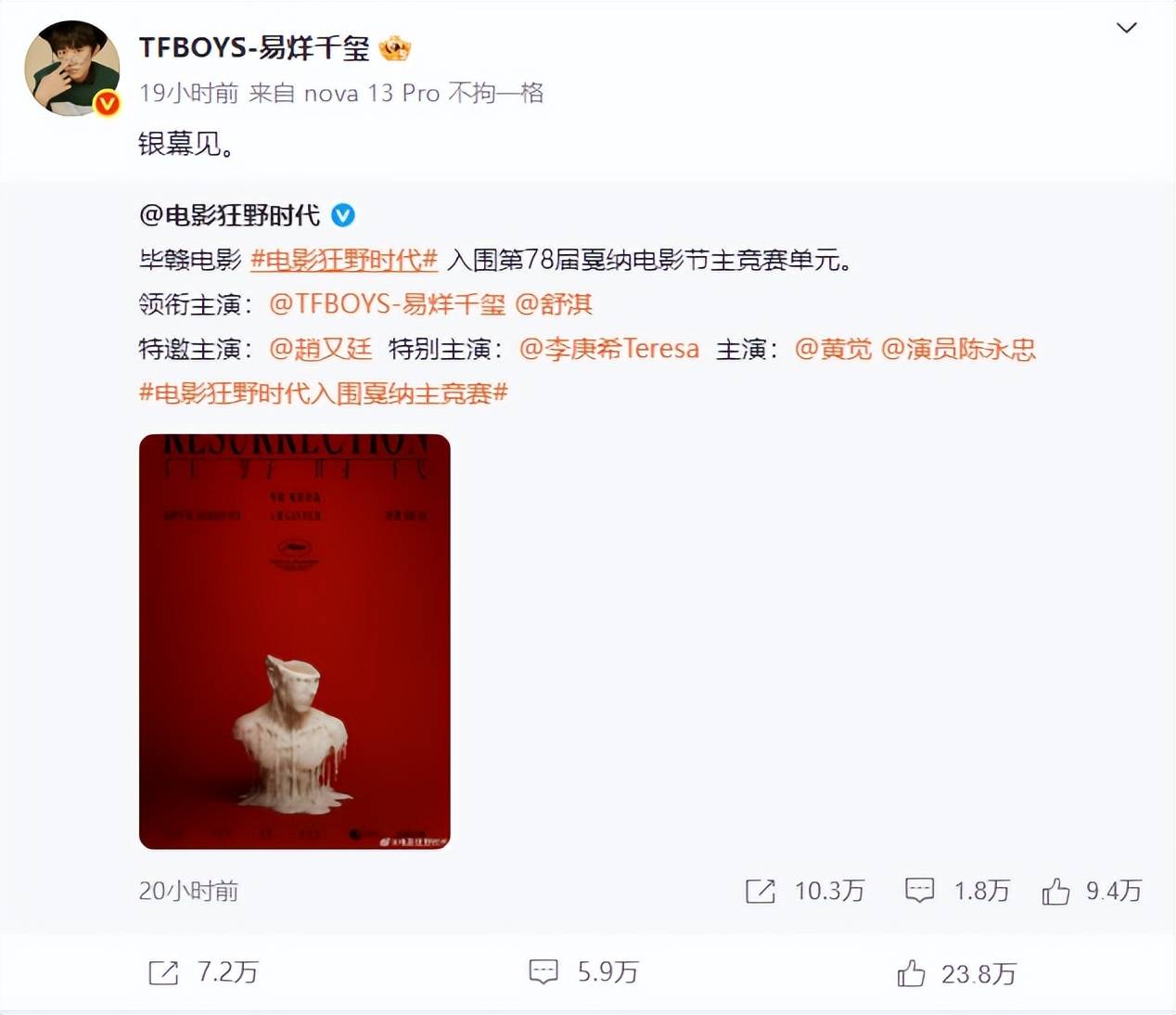Image resolution: width=1176 pixels, height=1015 pixels.
Task: Click the repost icon with 10.3万
Action: coord(761,892)
